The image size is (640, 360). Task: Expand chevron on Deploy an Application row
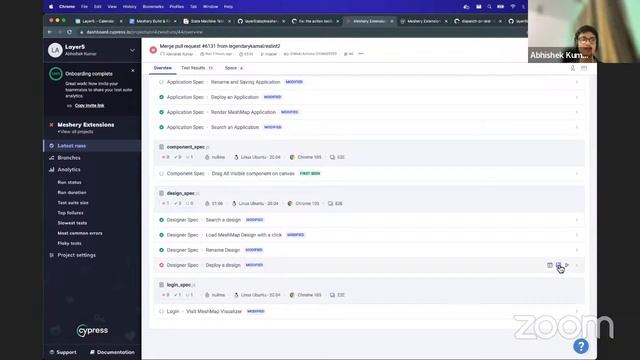(577, 97)
